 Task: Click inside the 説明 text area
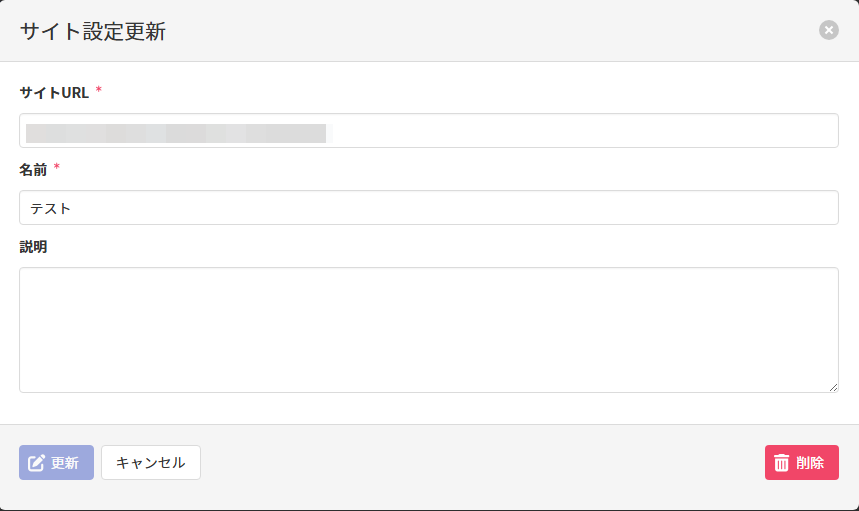428,329
